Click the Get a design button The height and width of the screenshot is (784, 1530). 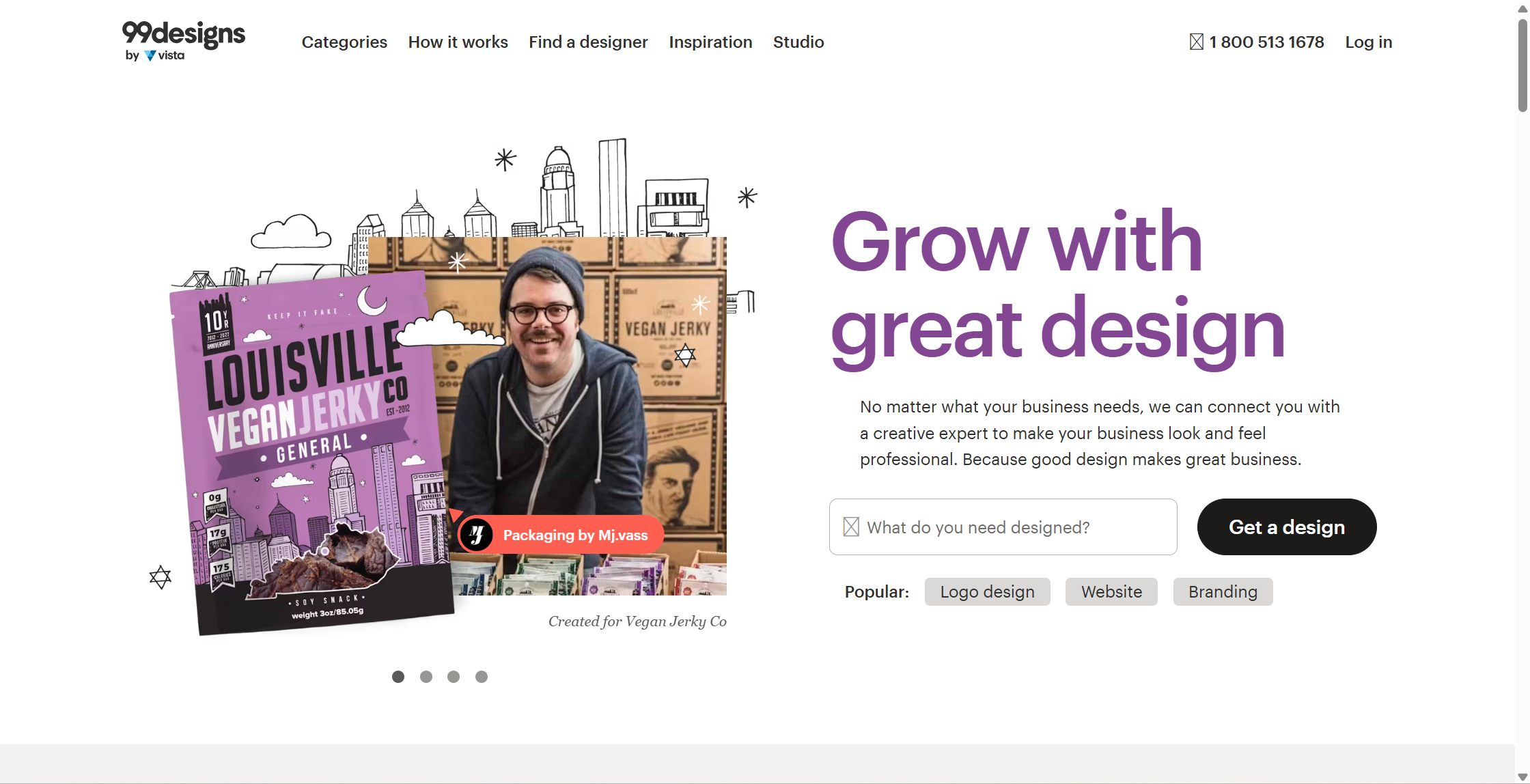point(1287,527)
